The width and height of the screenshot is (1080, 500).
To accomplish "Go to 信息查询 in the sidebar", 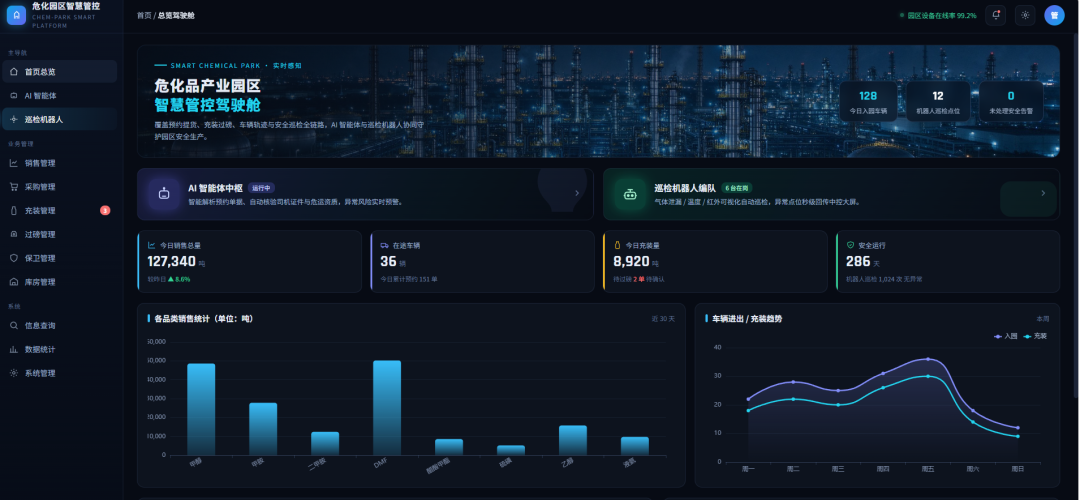I will 59,325.
